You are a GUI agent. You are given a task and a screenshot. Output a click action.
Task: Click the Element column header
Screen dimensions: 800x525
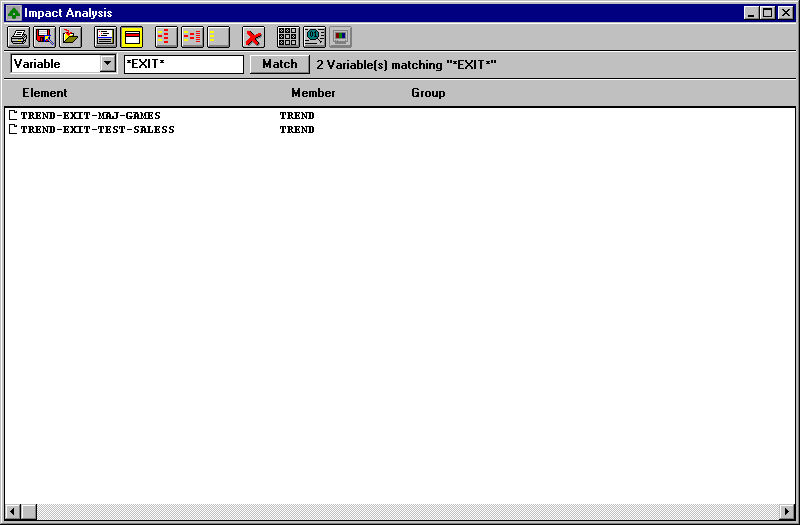[45, 93]
